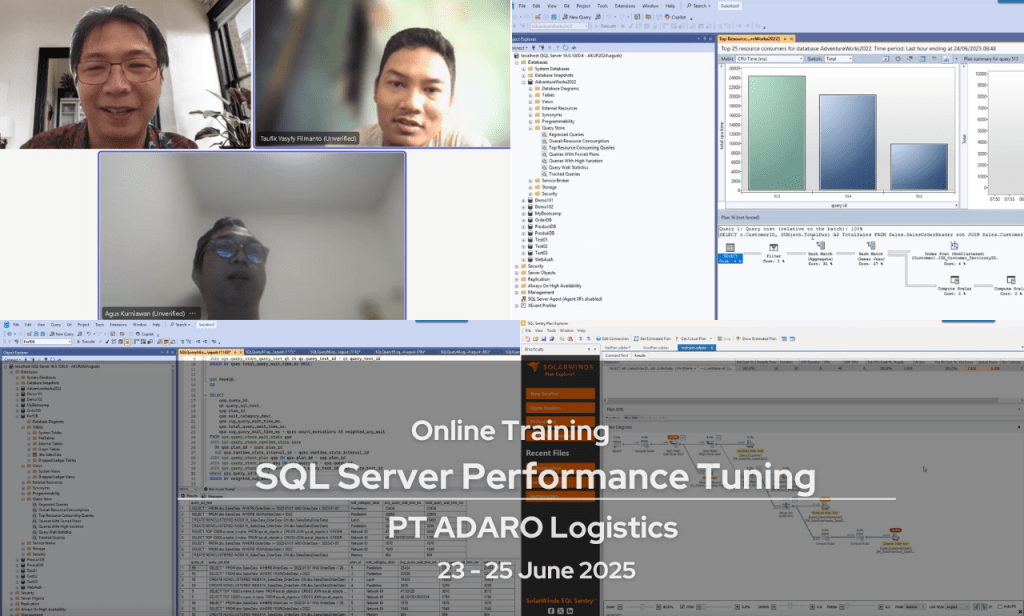Click the Get Actual Plan button

[694, 339]
